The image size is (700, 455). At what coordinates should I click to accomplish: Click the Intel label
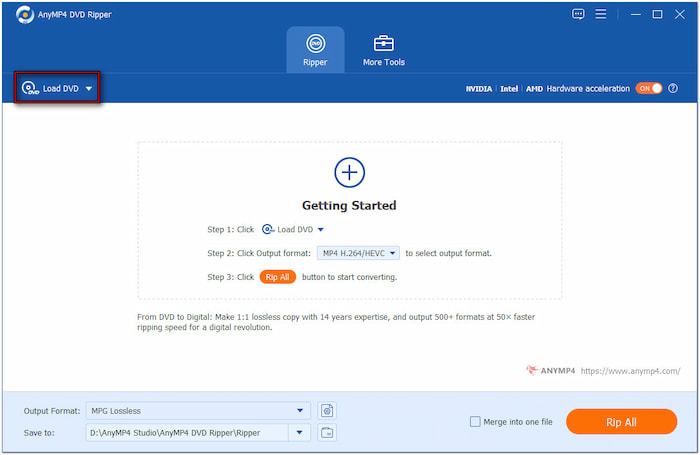(509, 88)
